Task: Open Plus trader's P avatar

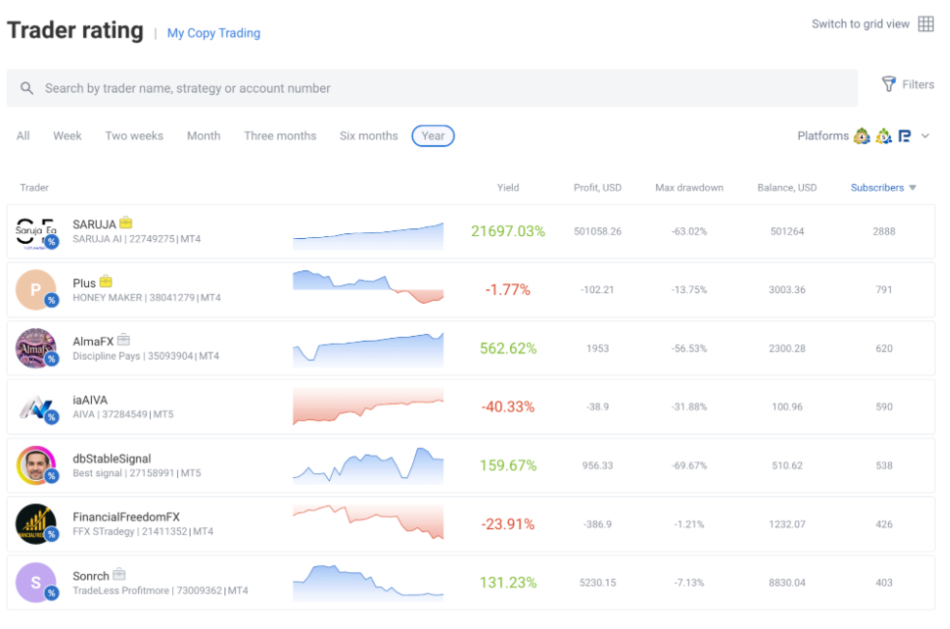Action: [x=36, y=290]
